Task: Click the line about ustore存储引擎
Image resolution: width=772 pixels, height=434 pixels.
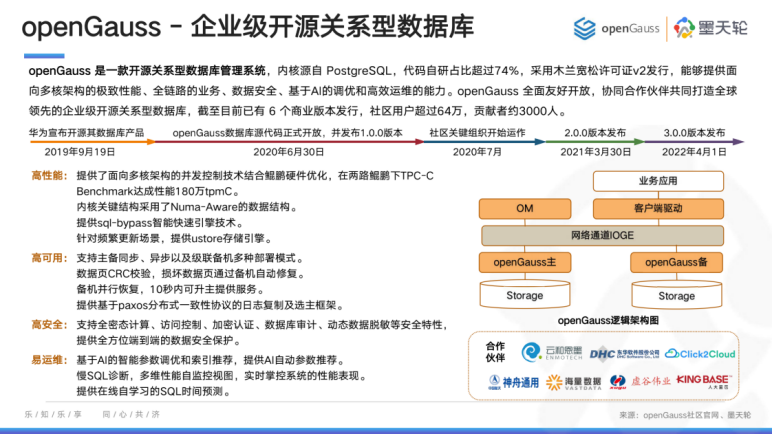Action: point(174,238)
